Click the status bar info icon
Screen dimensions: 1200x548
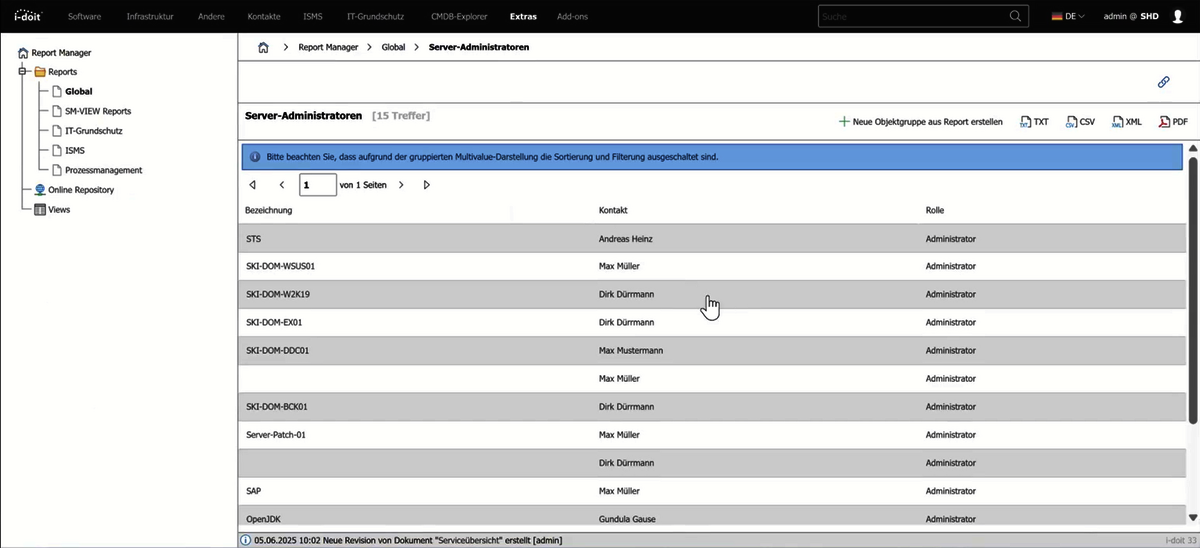coord(246,540)
